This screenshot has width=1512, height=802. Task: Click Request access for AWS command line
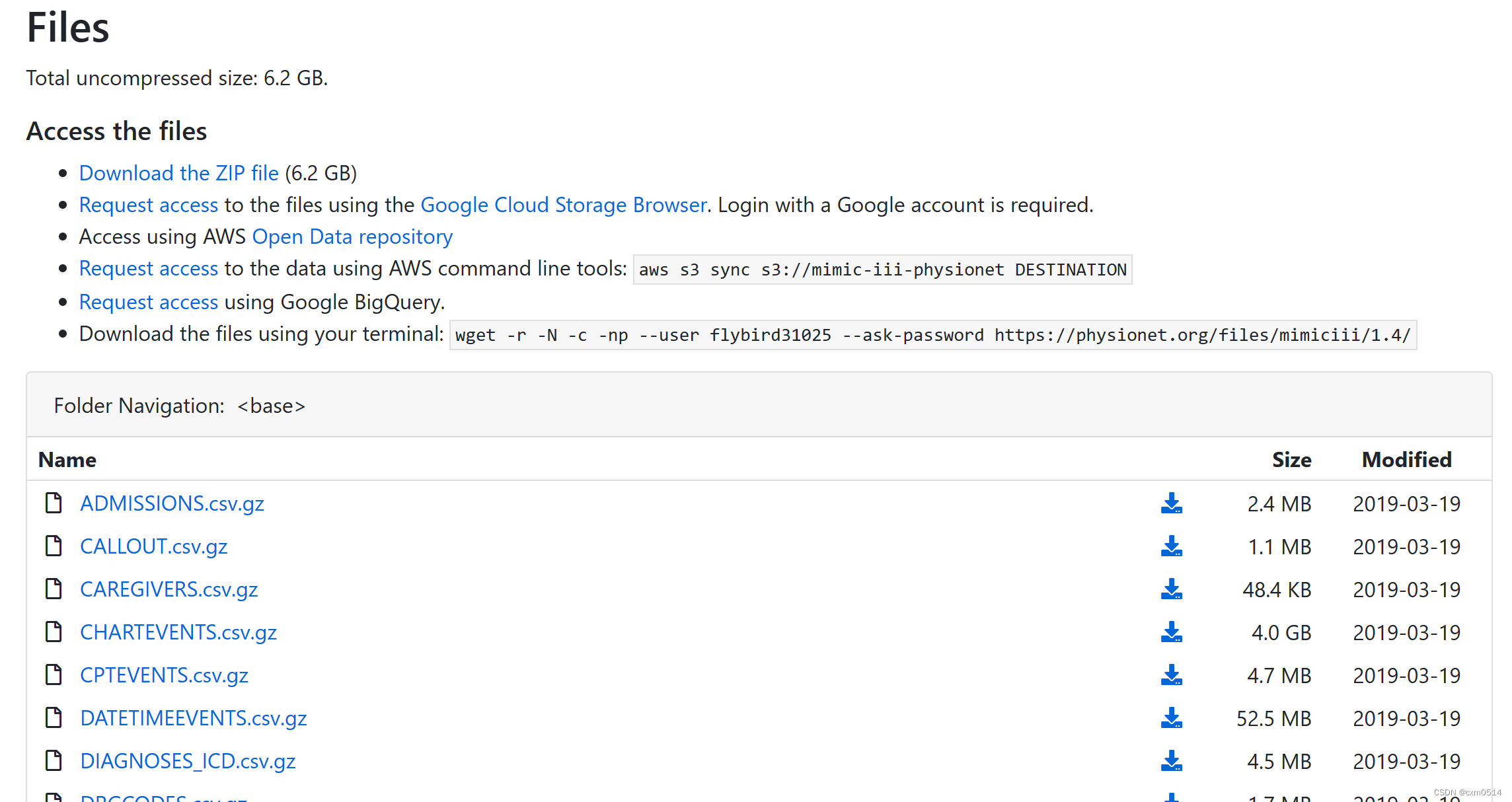pos(148,268)
